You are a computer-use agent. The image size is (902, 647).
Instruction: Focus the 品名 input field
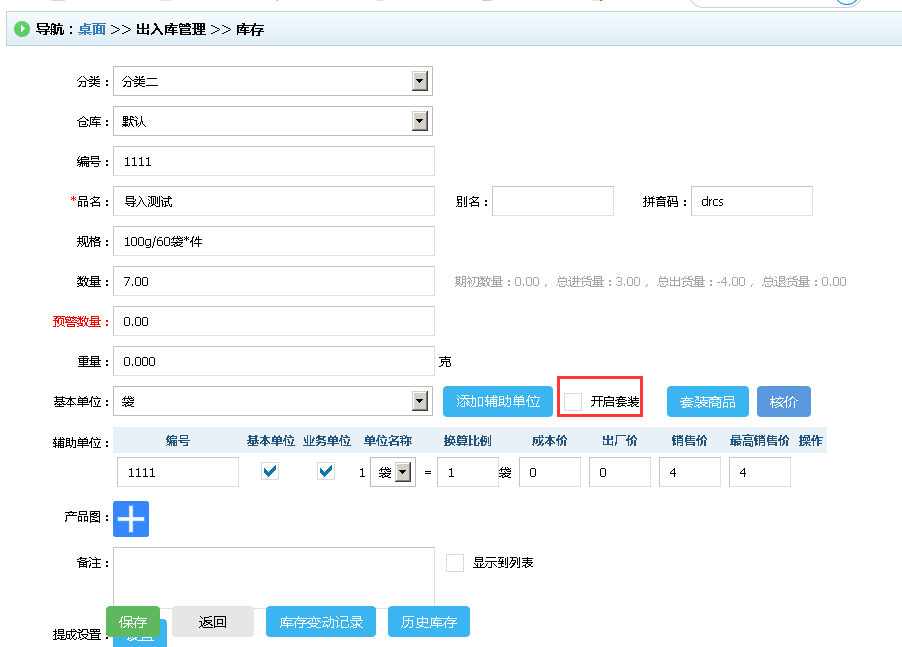click(x=274, y=201)
